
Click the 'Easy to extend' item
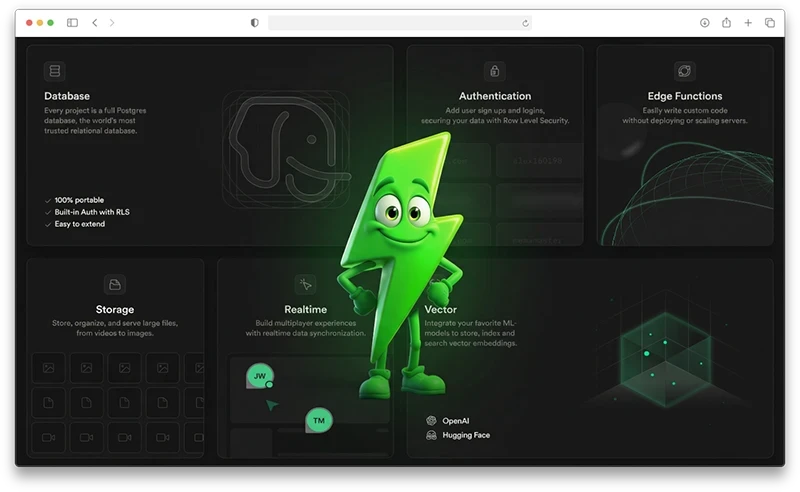pyautogui.click(x=75, y=224)
